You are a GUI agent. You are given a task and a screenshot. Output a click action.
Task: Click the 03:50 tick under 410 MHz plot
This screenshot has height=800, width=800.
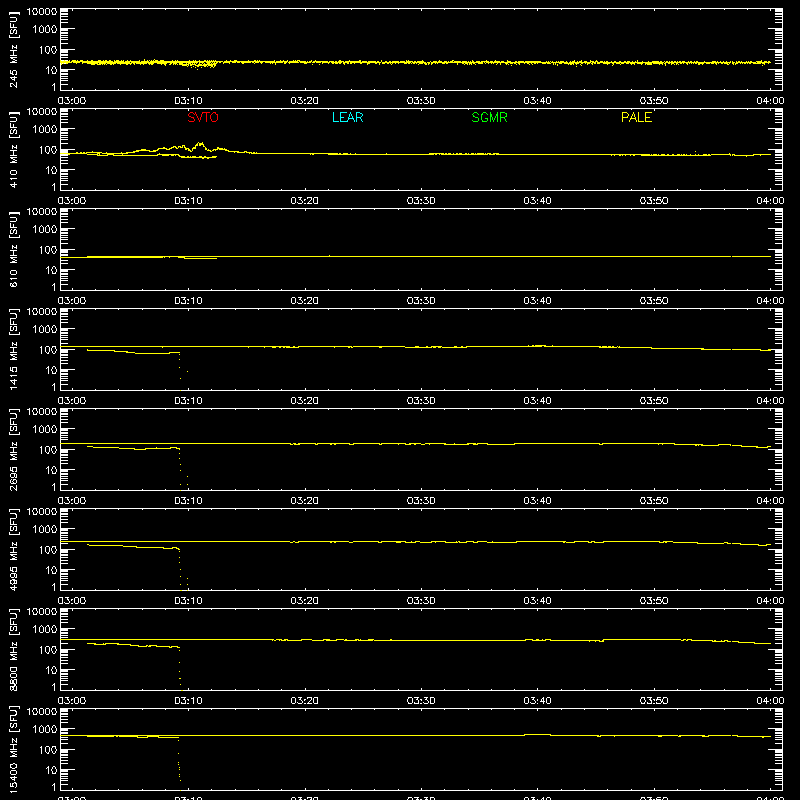654,201
